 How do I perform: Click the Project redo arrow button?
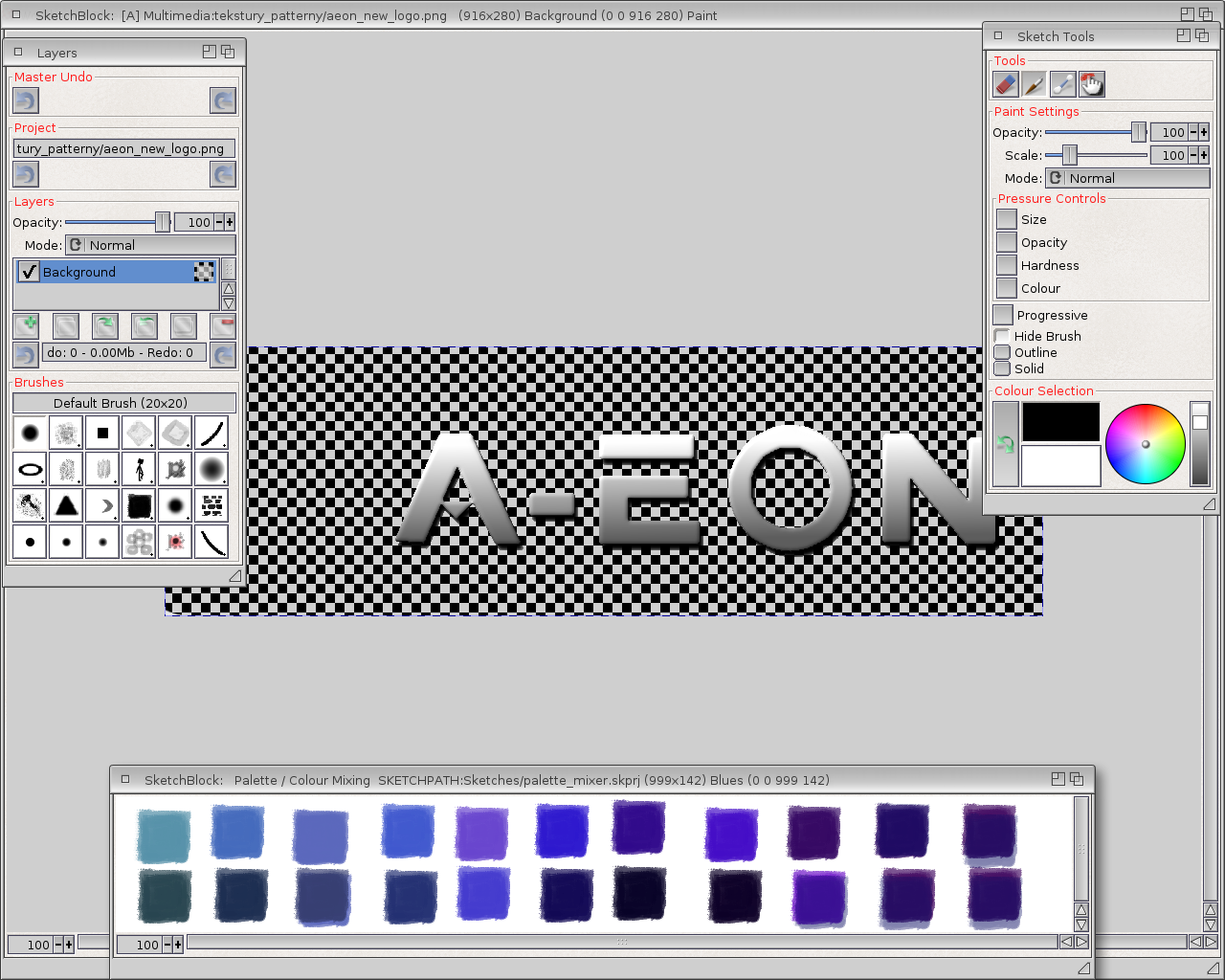coord(223,174)
